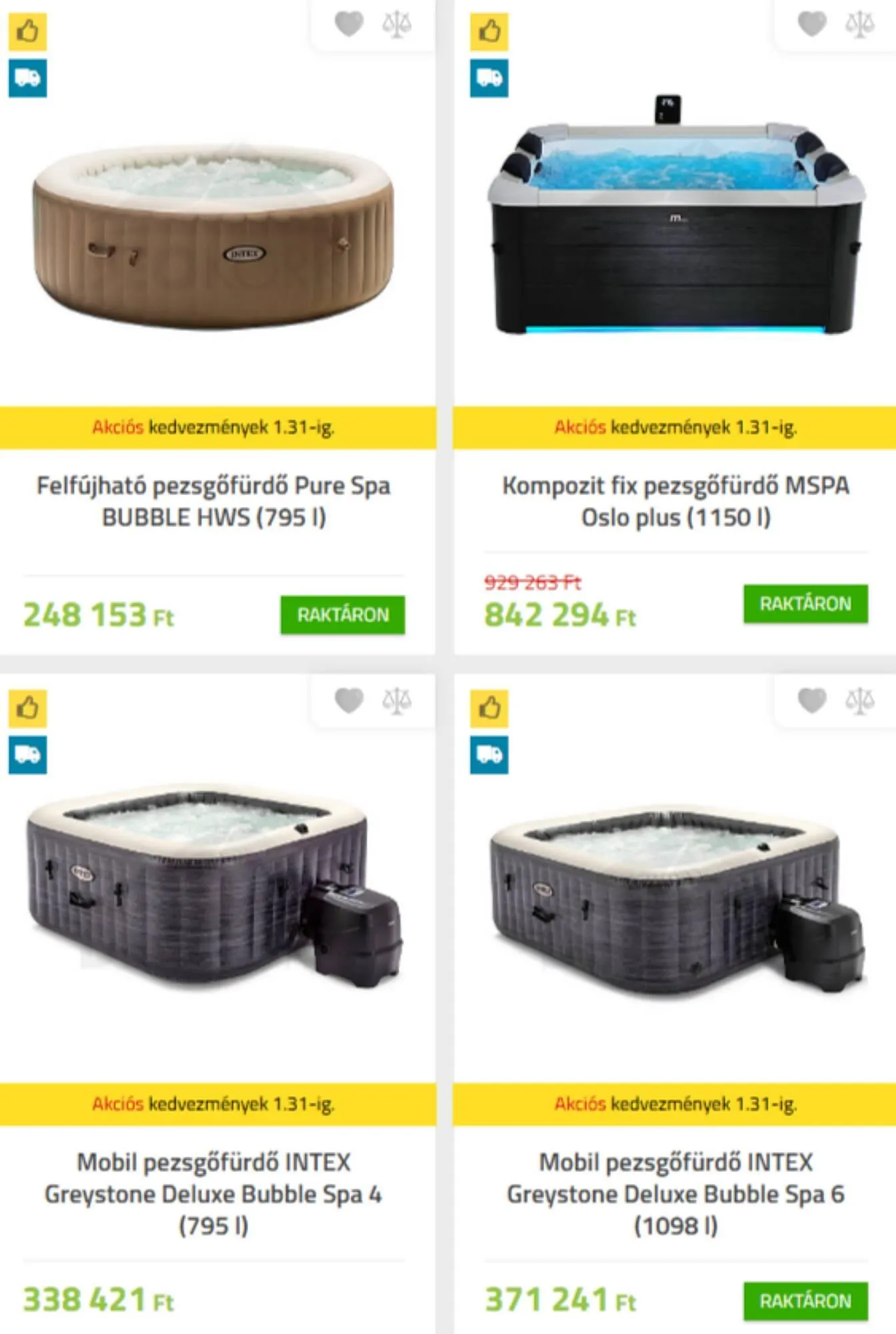Click compare scale icon for MSPA Oslo plus
The image size is (896, 1334).
859,24
